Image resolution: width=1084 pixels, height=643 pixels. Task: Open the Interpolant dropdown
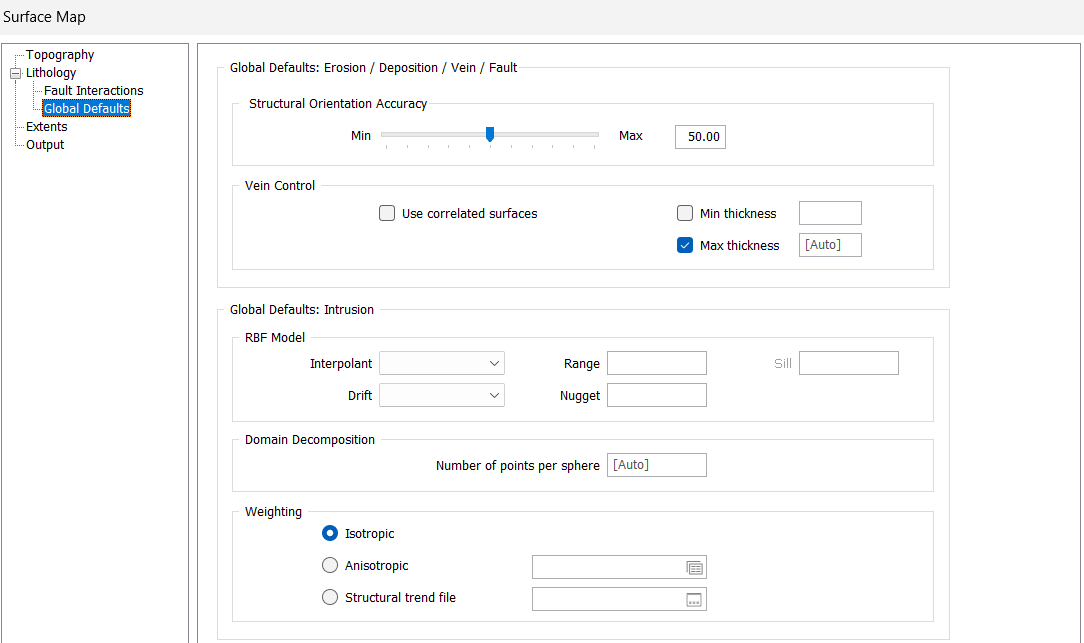[442, 364]
